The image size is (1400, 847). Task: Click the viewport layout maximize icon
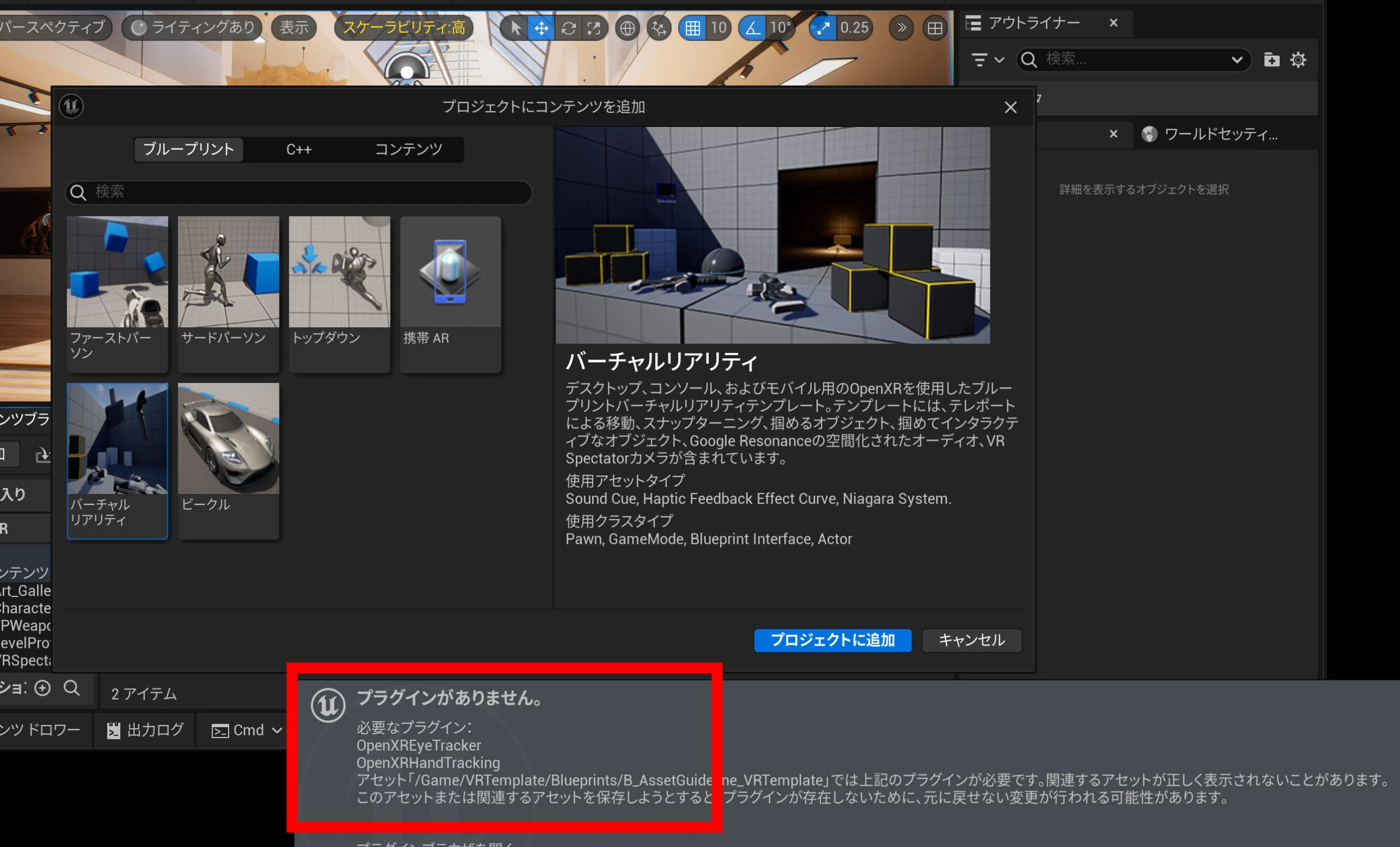(x=935, y=28)
